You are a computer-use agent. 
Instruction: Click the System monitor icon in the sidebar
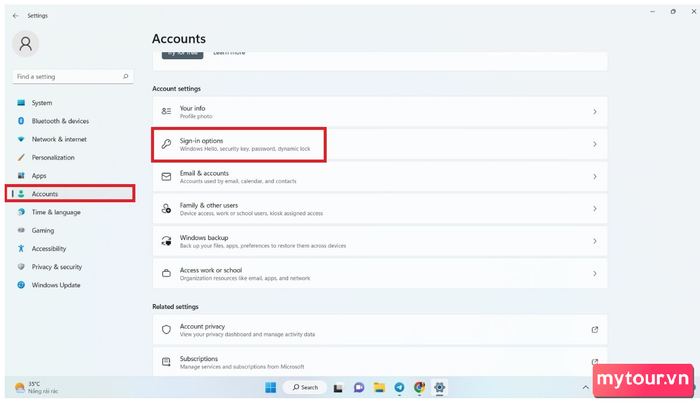tap(21, 103)
